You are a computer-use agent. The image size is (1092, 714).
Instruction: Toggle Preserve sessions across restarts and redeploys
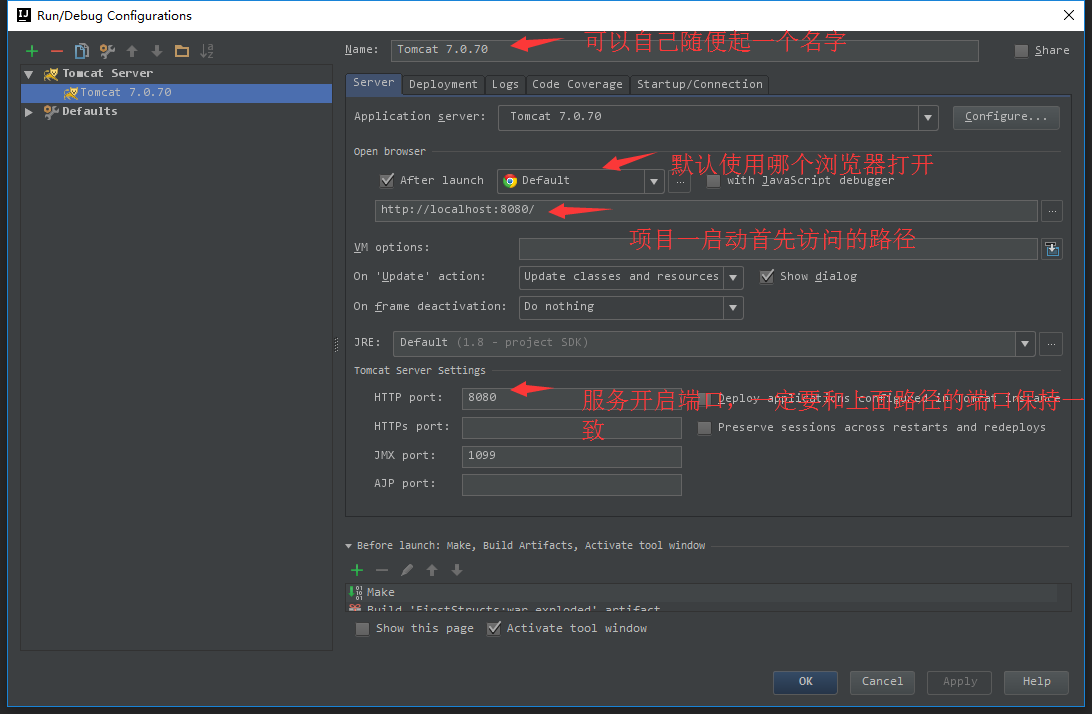pos(704,427)
